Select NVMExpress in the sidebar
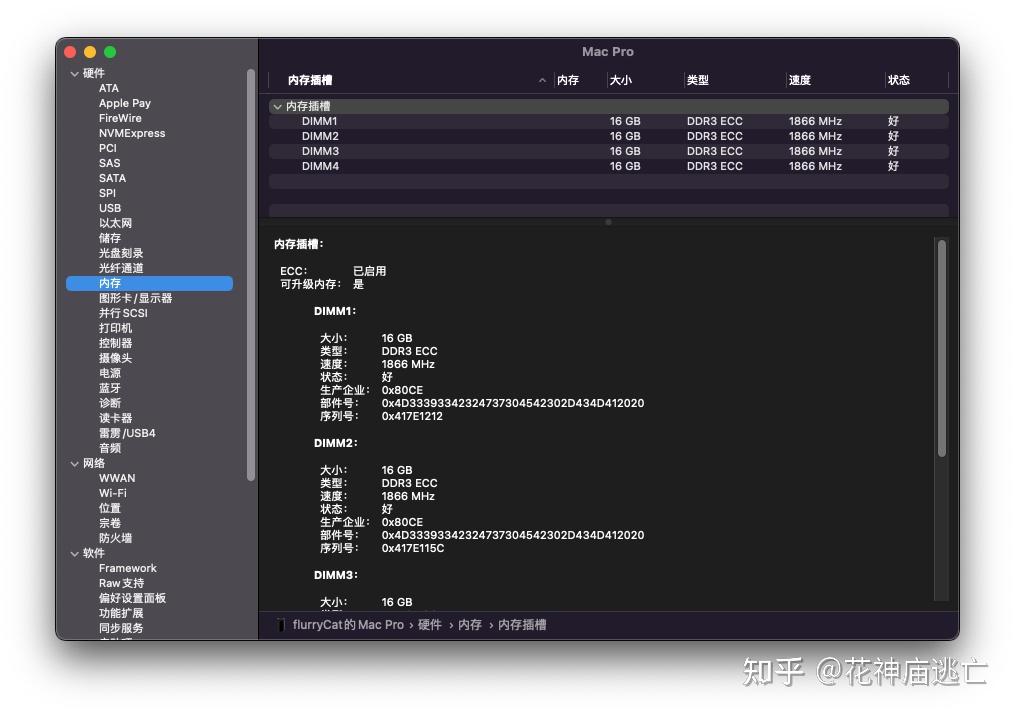1015x714 pixels. coord(132,133)
